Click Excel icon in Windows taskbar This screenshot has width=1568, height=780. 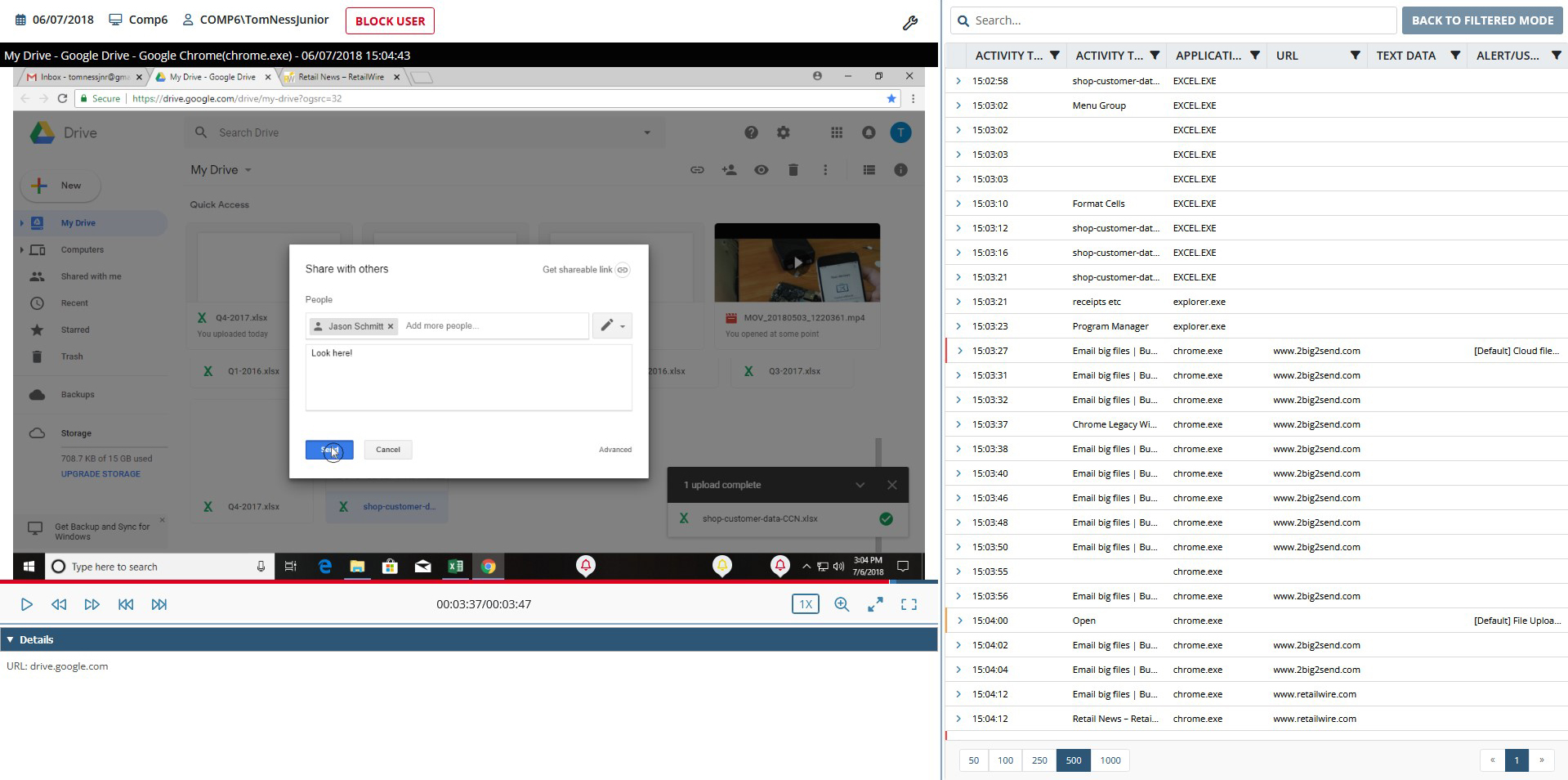(455, 566)
